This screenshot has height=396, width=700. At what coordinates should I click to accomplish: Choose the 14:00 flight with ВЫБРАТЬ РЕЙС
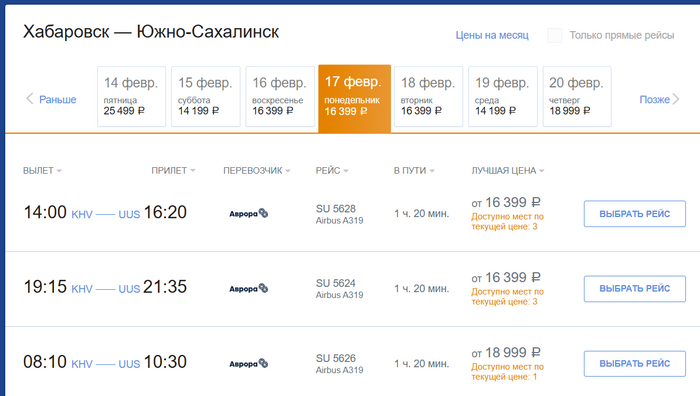pyautogui.click(x=634, y=214)
